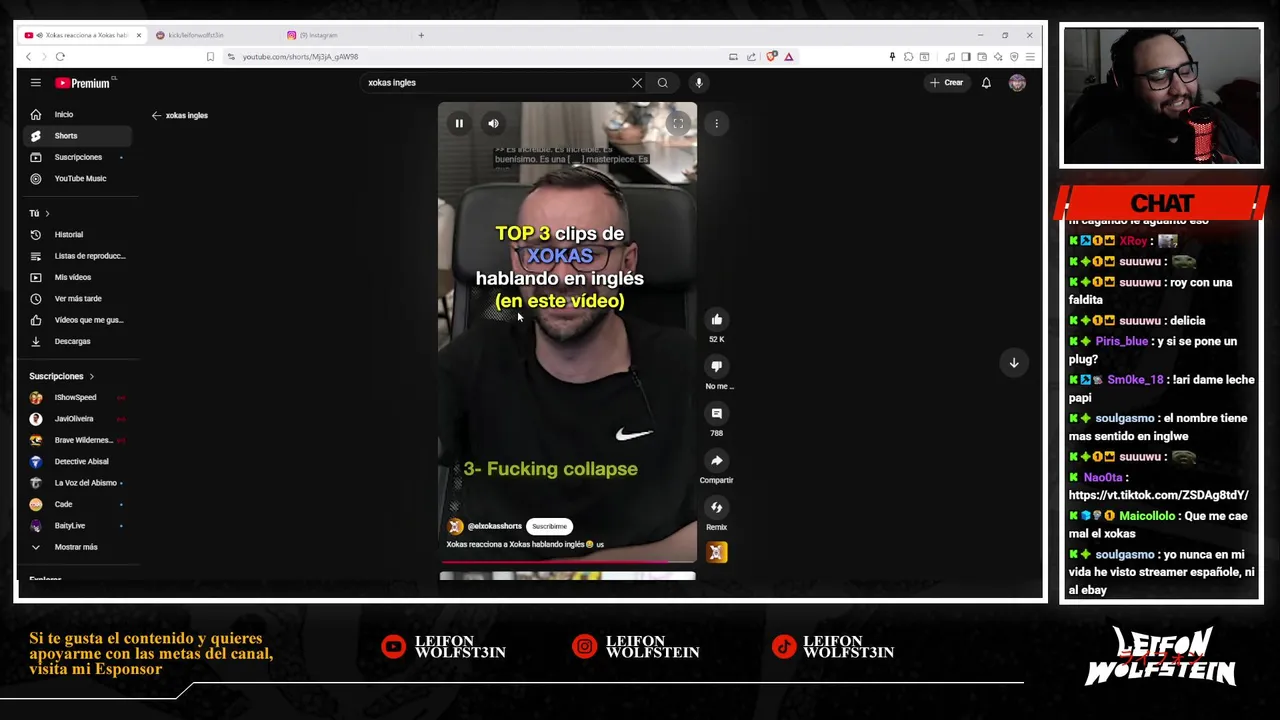Seek on the red video progress bar
Image resolution: width=1280 pixels, height=720 pixels.
[567, 562]
